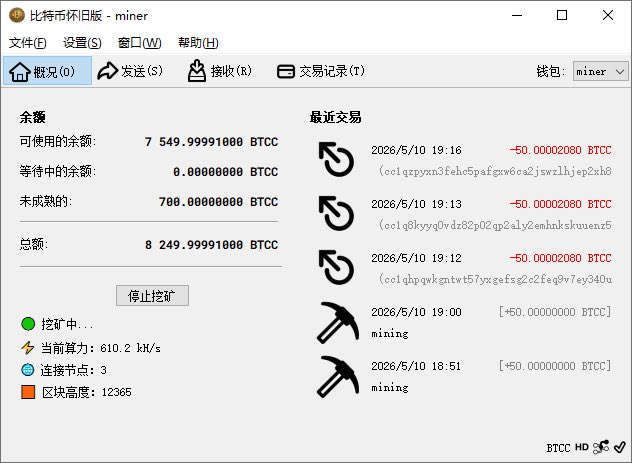This screenshot has width=632, height=463.
Task: Click the 2026/5/10 18:51 mining date
Action: point(416,366)
